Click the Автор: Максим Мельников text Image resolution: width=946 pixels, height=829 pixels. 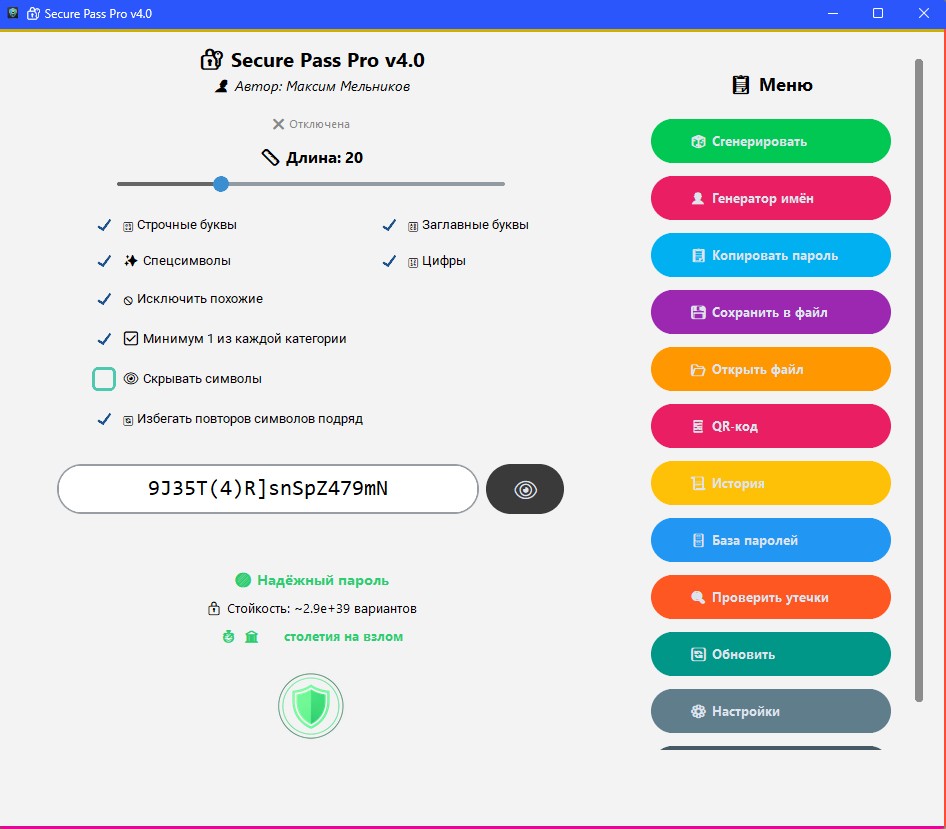322,86
